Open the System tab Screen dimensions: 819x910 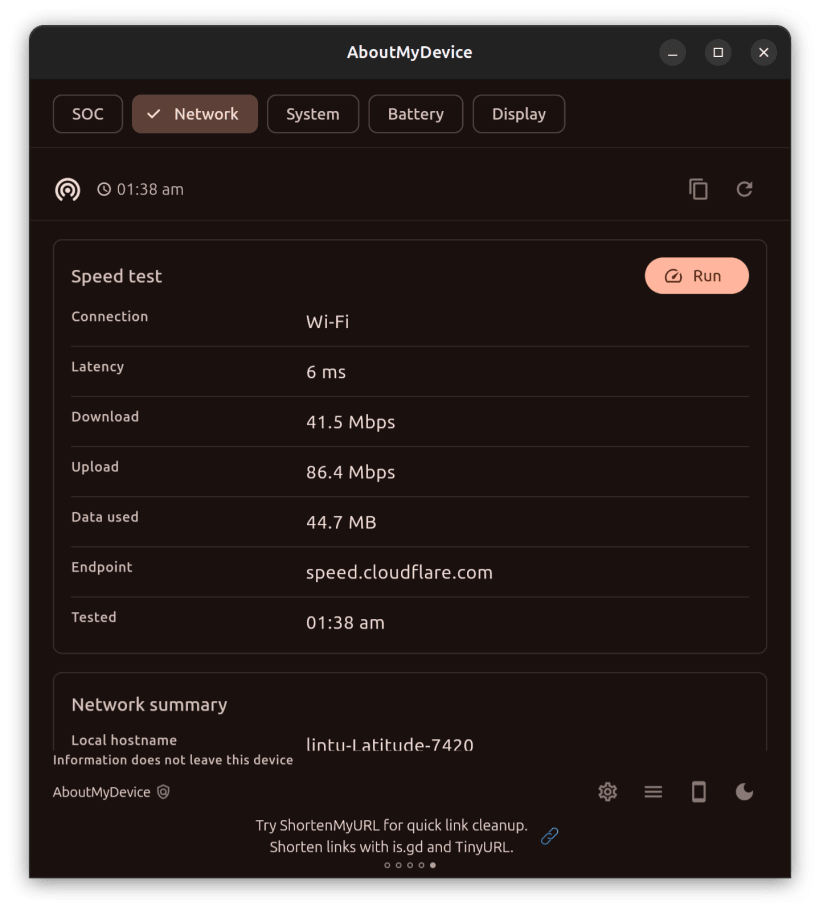coord(313,114)
